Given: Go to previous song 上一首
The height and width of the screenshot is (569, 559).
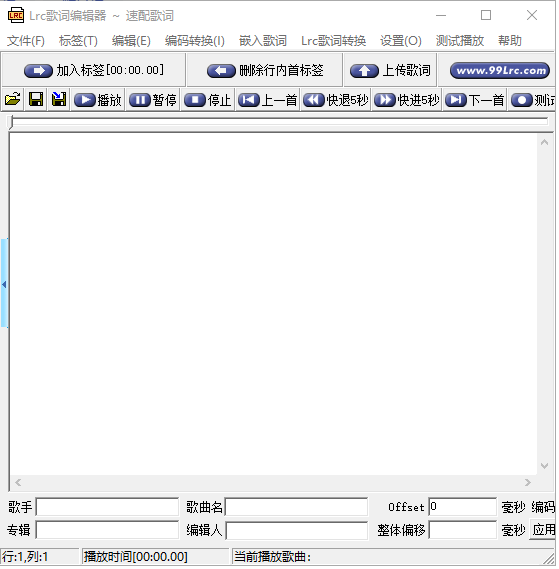Looking at the screenshot, I should (268, 100).
